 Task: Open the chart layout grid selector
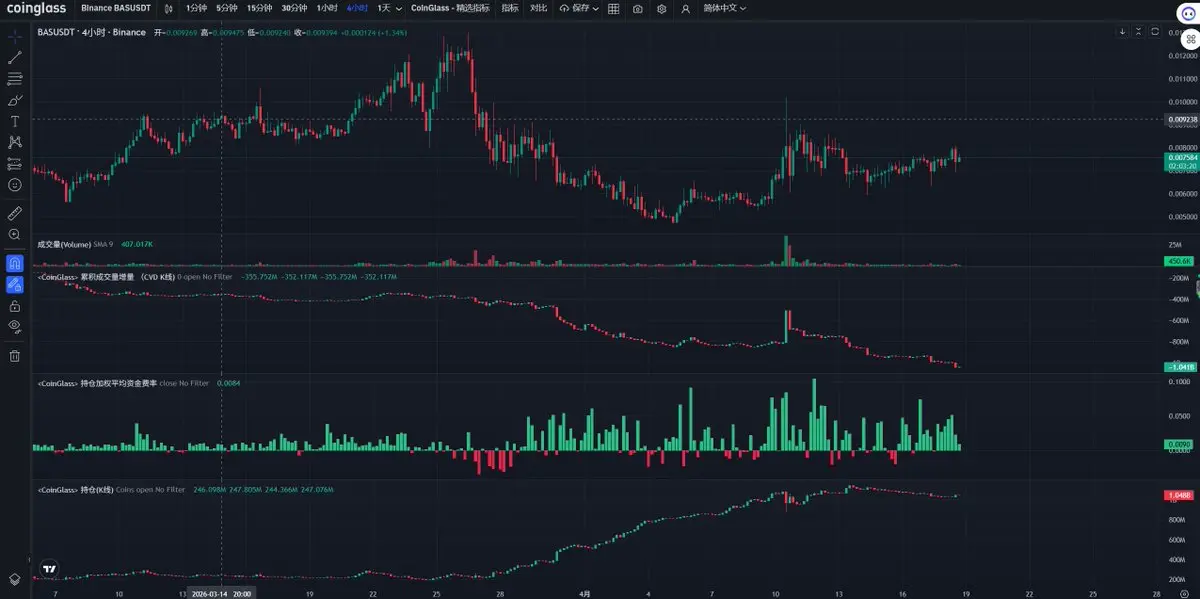coord(614,8)
